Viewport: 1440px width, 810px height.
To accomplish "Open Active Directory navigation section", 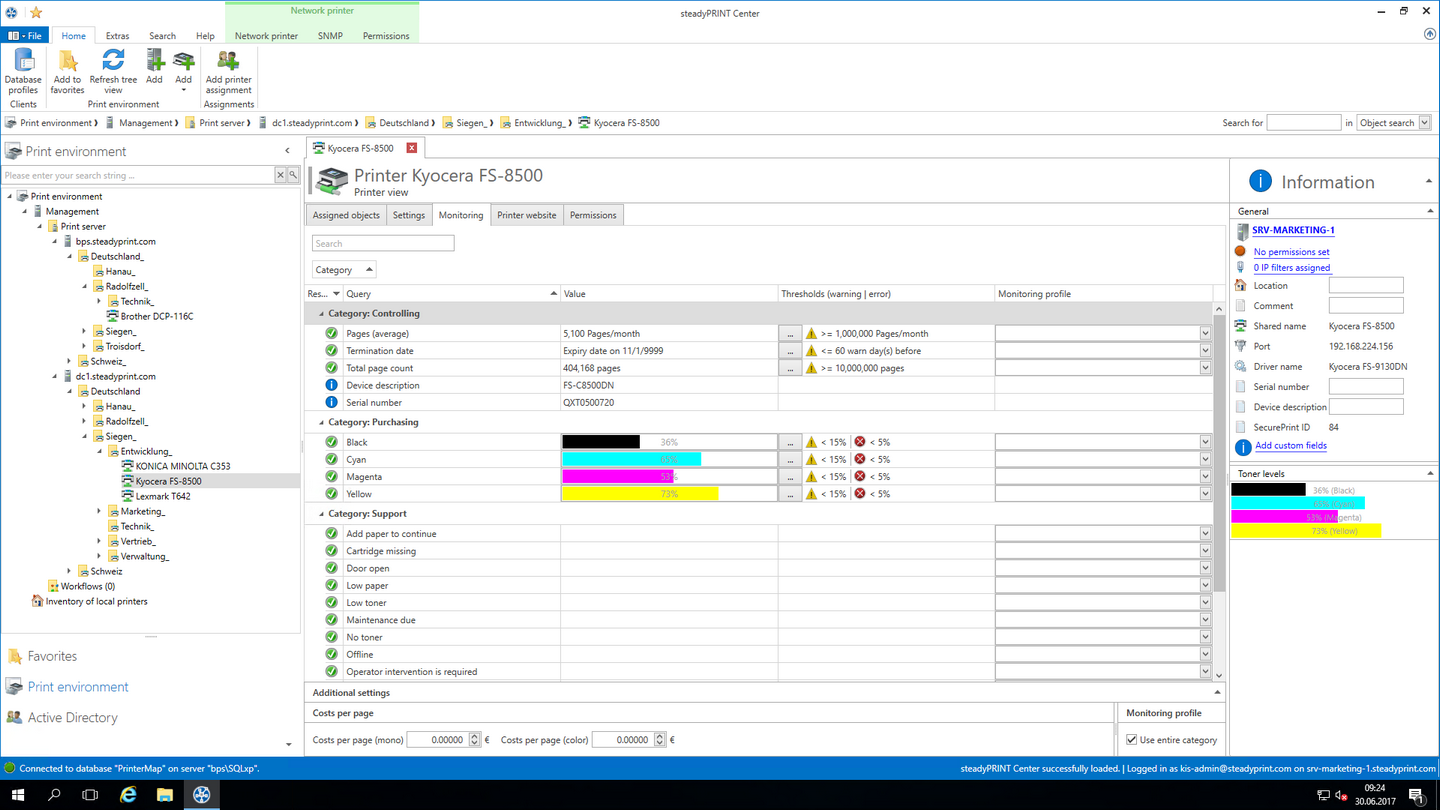I will (x=72, y=717).
